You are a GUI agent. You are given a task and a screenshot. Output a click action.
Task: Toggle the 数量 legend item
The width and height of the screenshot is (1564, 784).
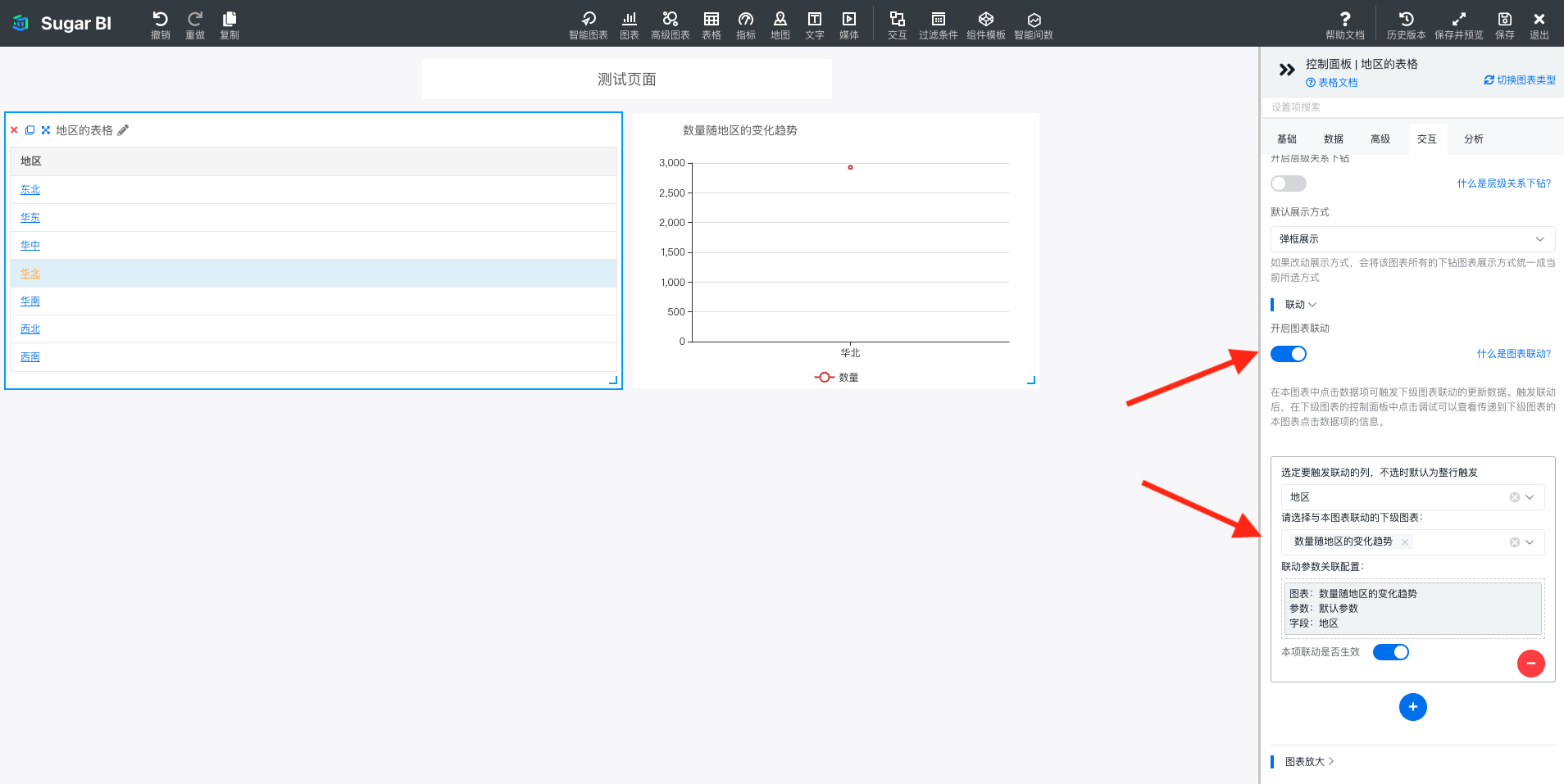[x=837, y=378]
